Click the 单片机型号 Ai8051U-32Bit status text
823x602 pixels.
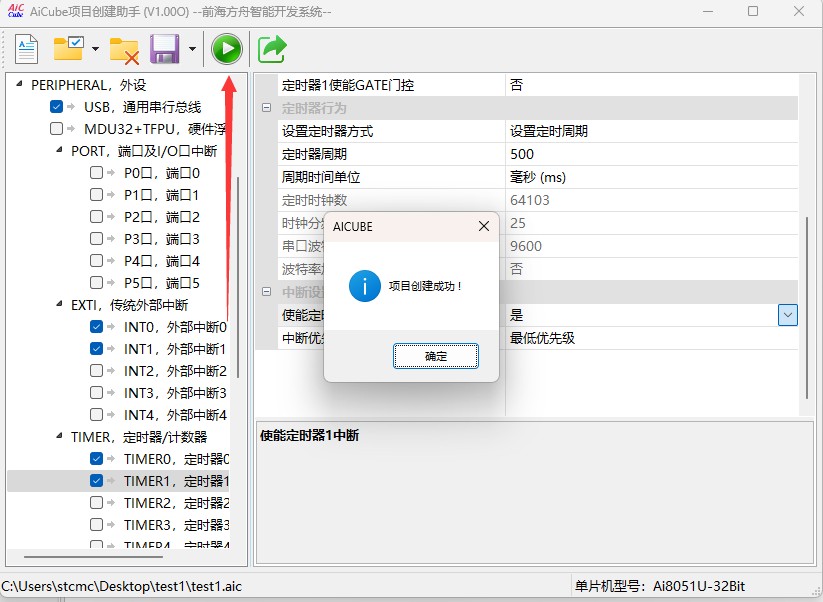click(659, 586)
